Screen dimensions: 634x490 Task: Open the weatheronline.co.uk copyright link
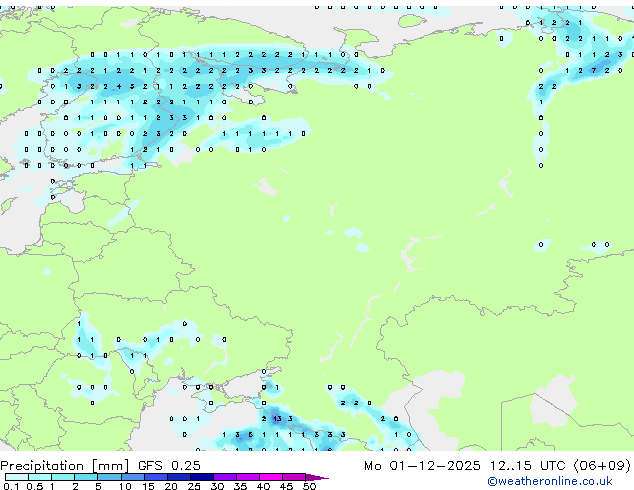(550, 481)
